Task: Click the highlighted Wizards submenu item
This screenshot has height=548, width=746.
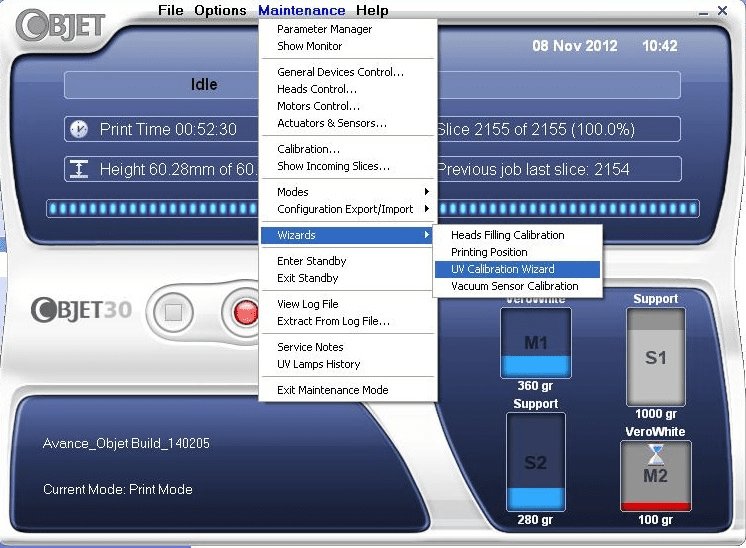Action: pos(347,235)
